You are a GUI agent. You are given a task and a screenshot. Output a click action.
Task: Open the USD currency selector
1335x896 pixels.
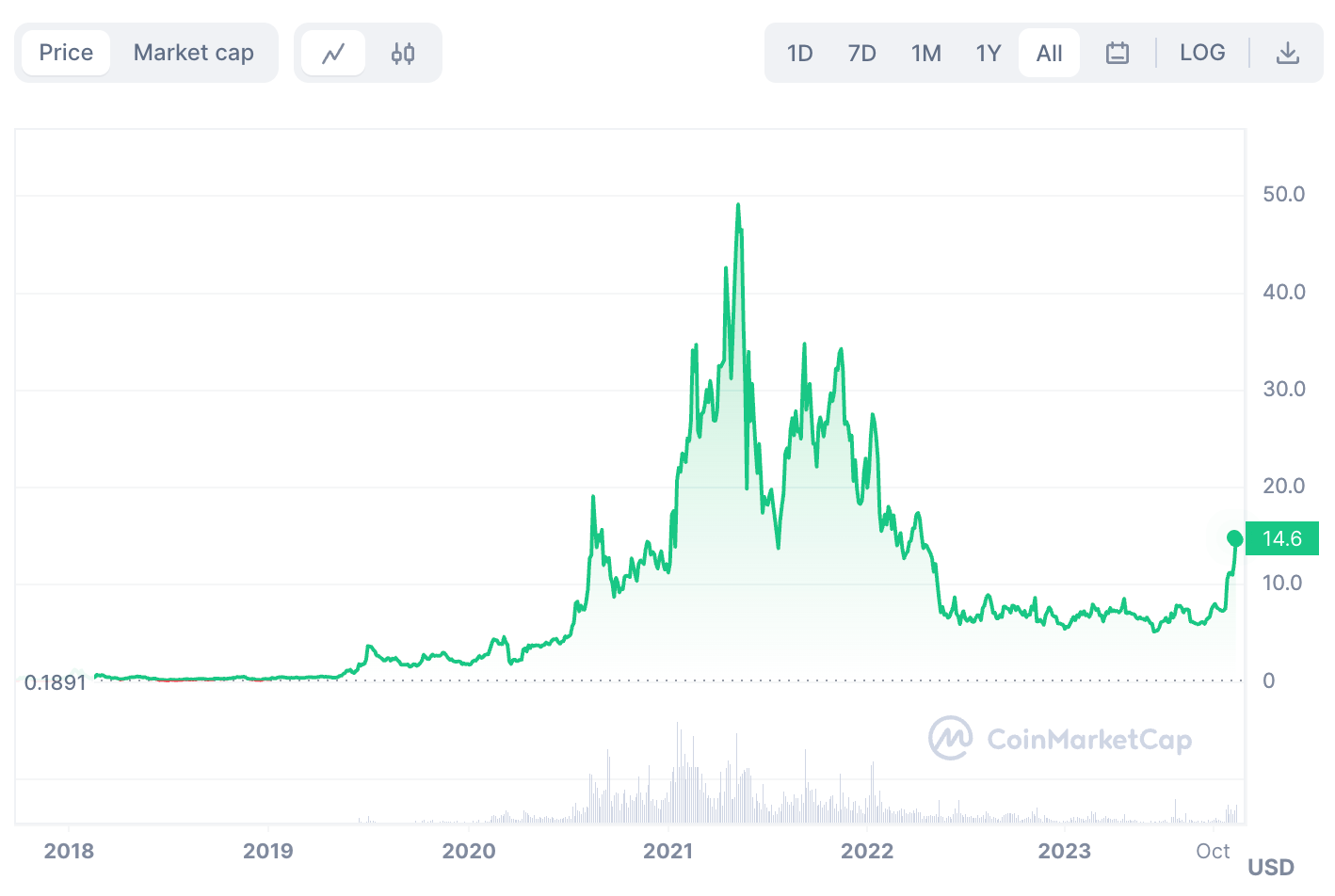[1270, 866]
